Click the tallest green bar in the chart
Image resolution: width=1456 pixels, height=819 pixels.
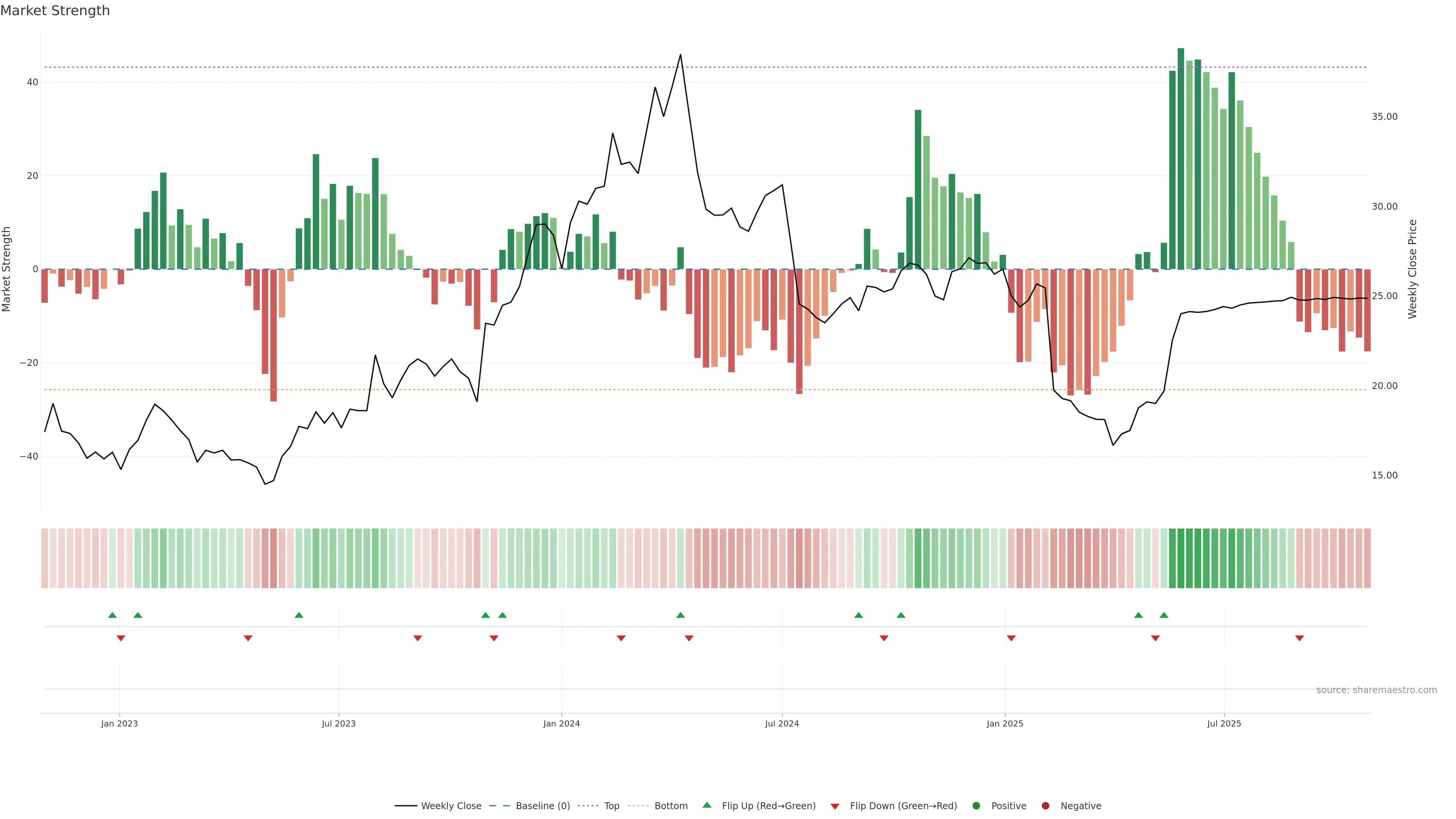point(1181,158)
